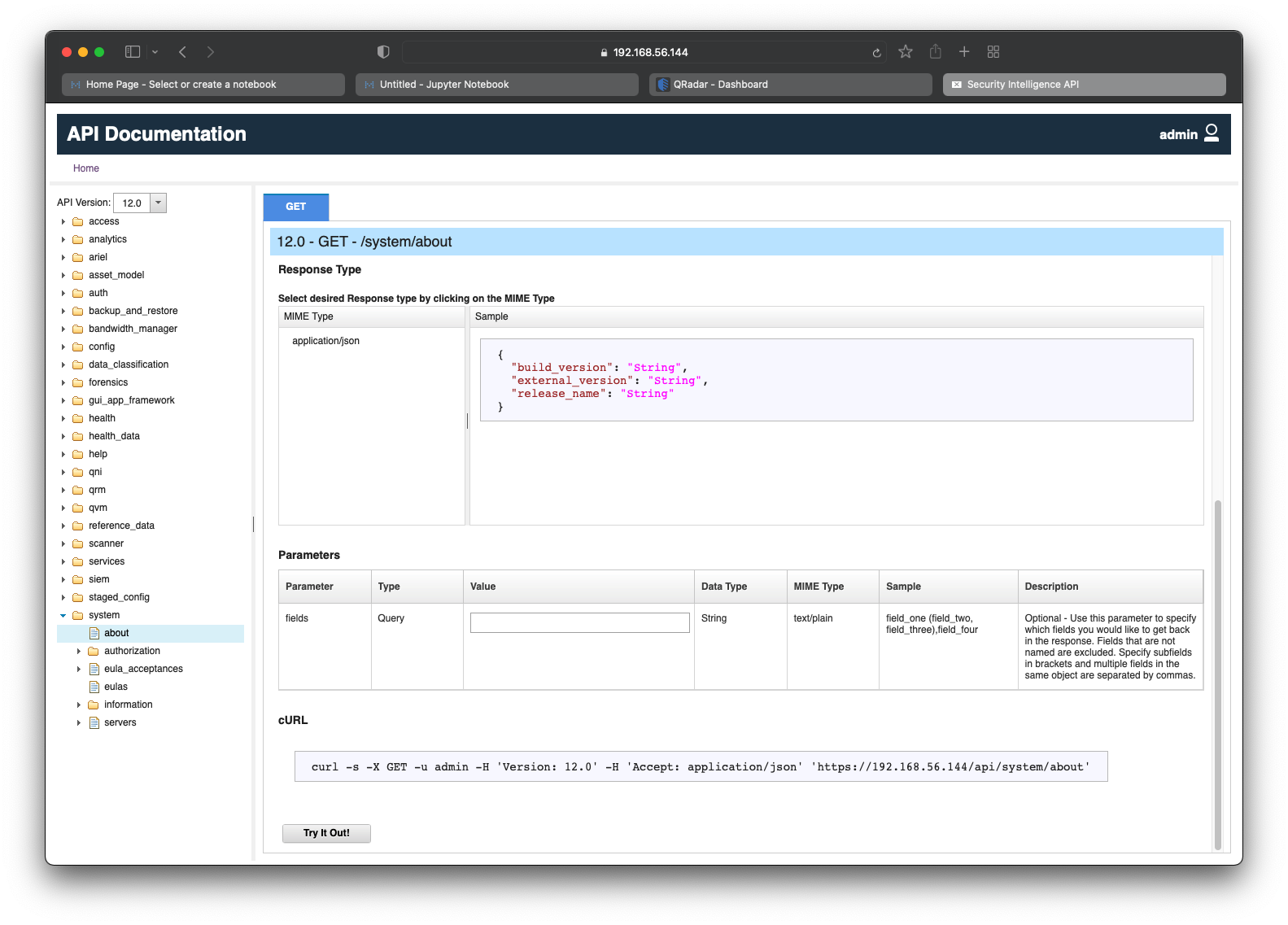Click the Sample column header in Response Type
Image resolution: width=1288 pixels, height=925 pixels.
(x=836, y=316)
